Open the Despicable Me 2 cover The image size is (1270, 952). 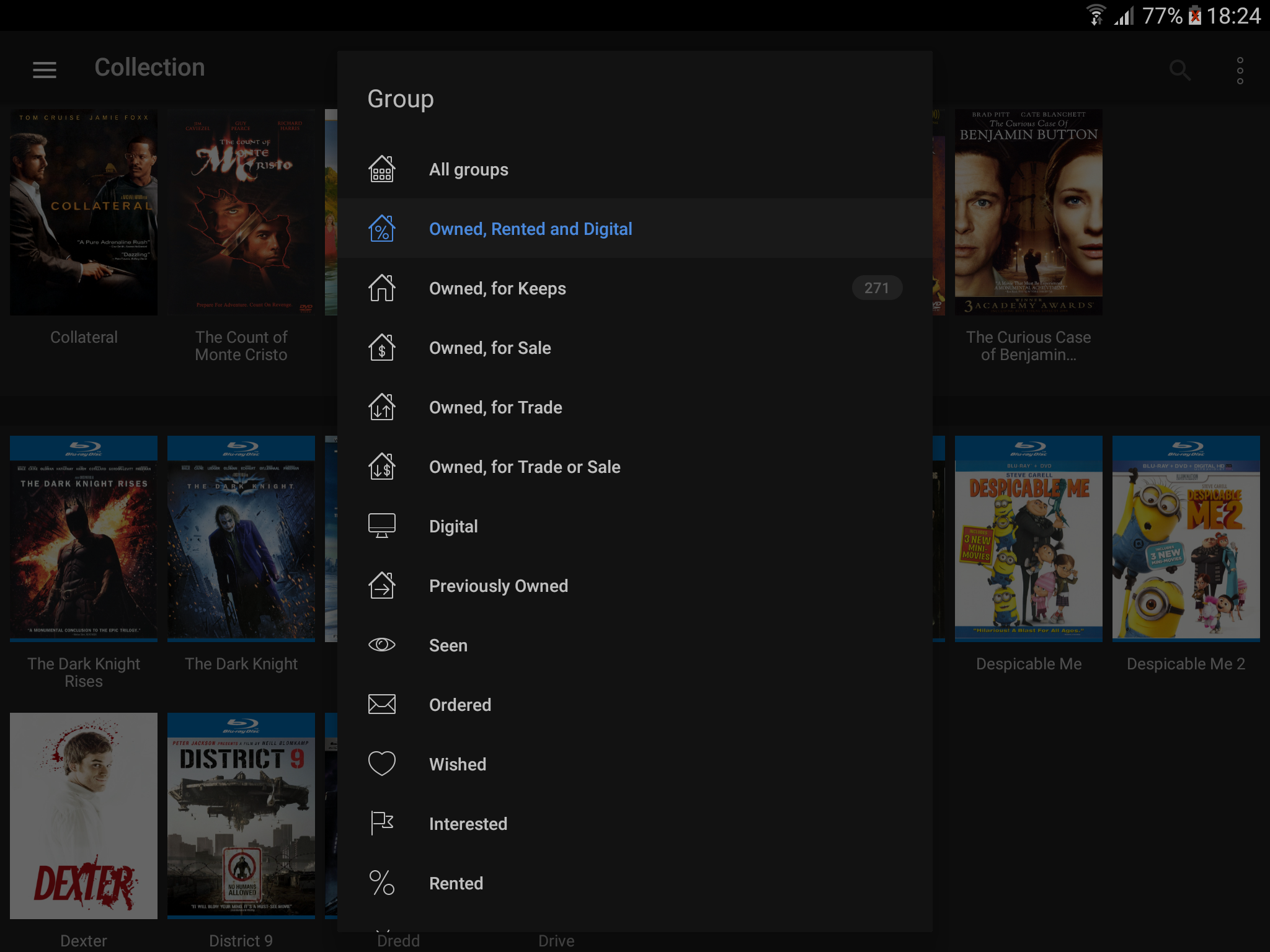click(1186, 539)
